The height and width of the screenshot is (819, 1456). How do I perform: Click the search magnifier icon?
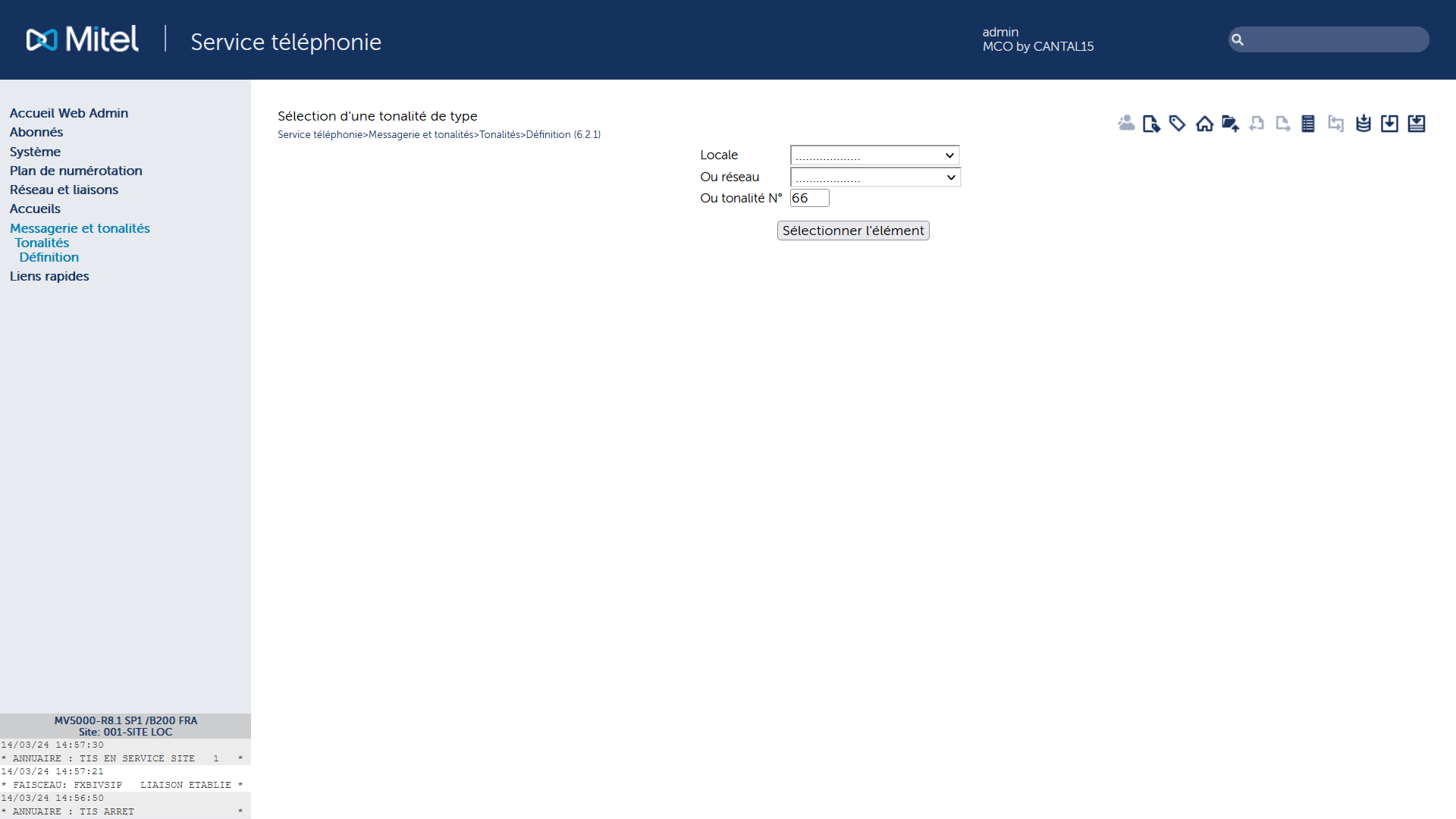(1238, 39)
